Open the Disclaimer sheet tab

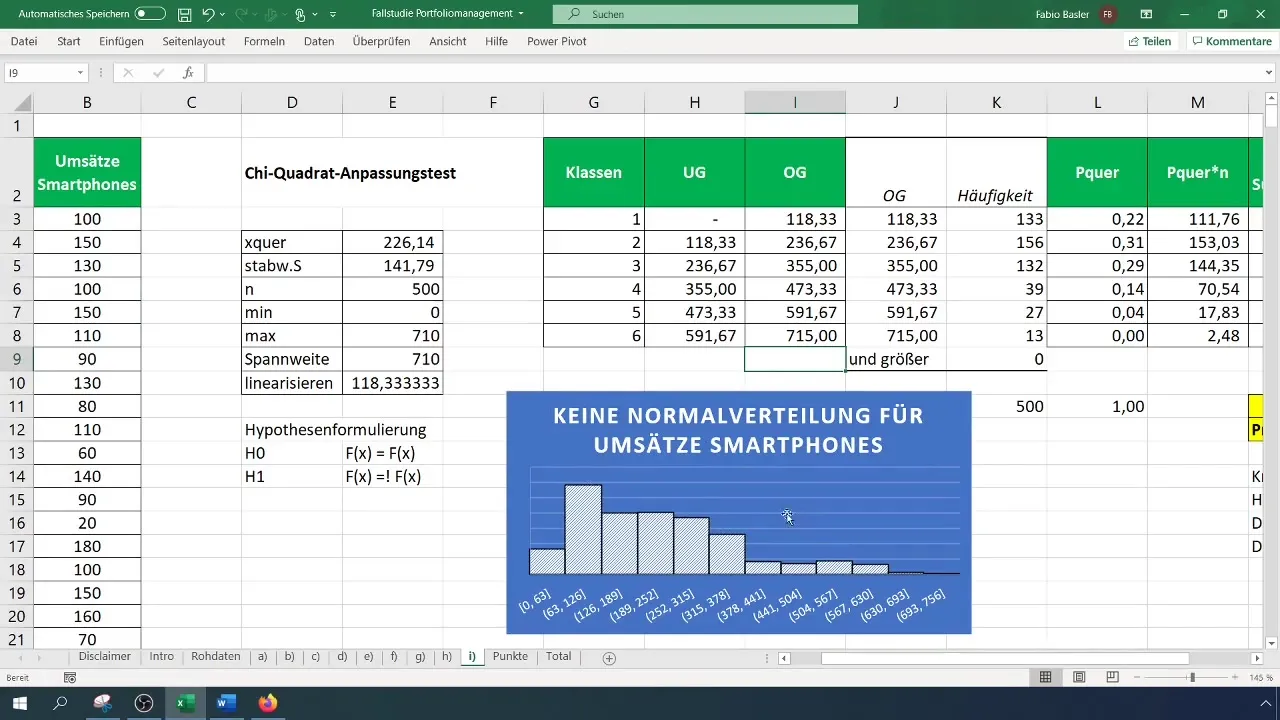tap(105, 657)
